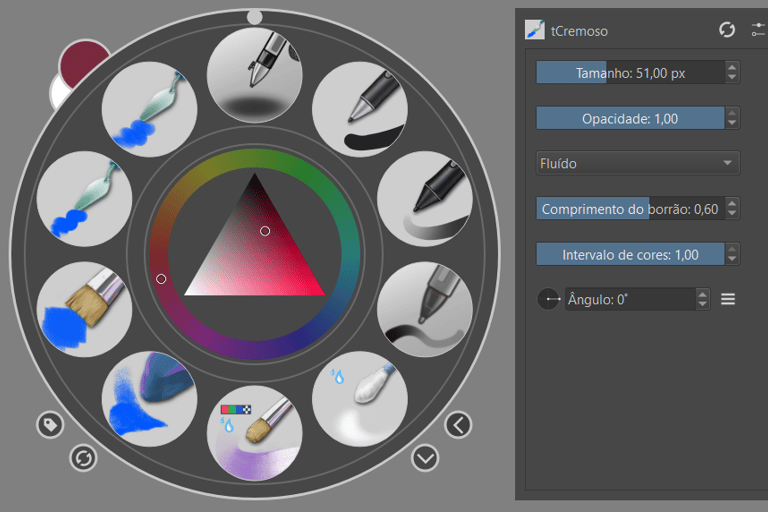The image size is (768, 512).
Task: Select the gray ballpoint stylus brush preset
Action: (x=425, y=309)
